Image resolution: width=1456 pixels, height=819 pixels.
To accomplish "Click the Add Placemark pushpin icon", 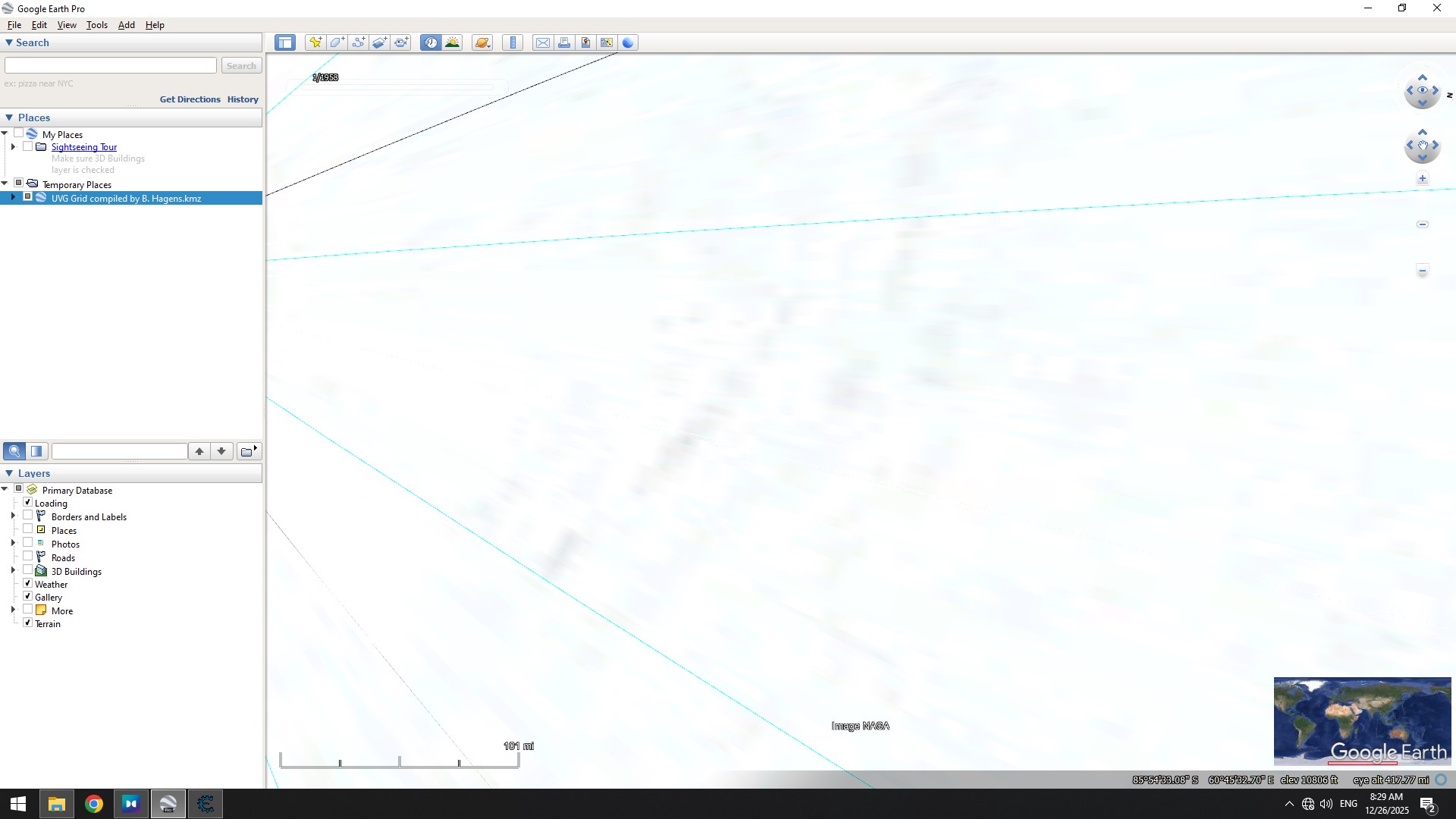I will click(315, 42).
